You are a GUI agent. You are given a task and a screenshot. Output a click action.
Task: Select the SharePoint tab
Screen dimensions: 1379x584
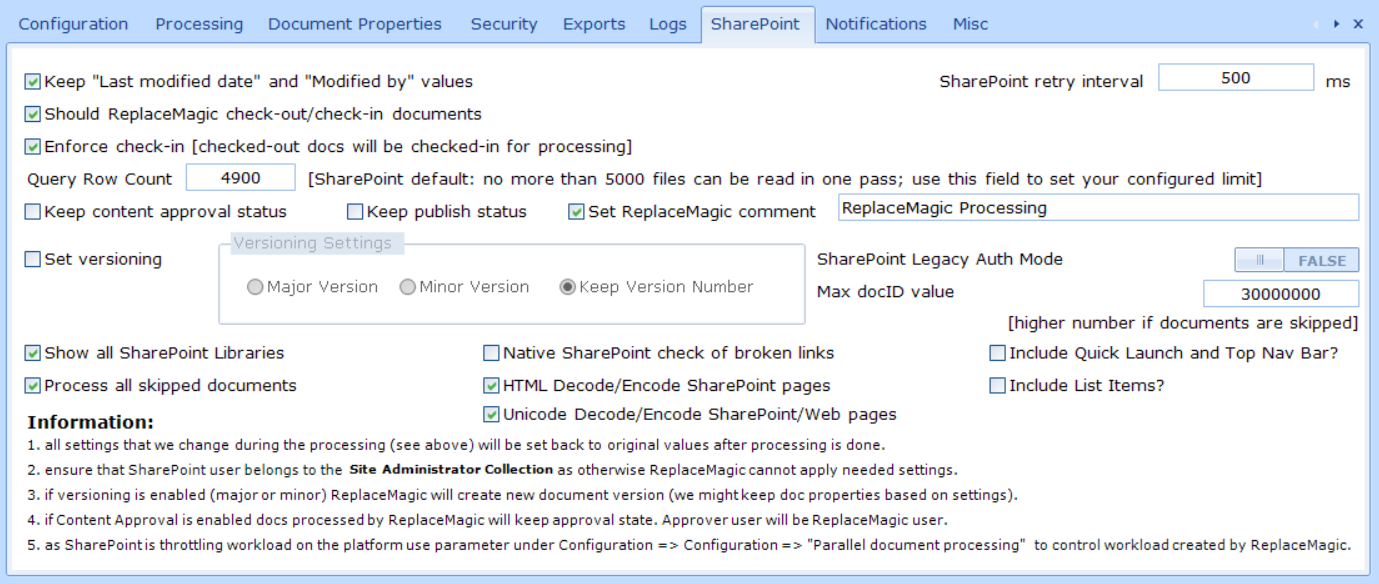coord(756,24)
